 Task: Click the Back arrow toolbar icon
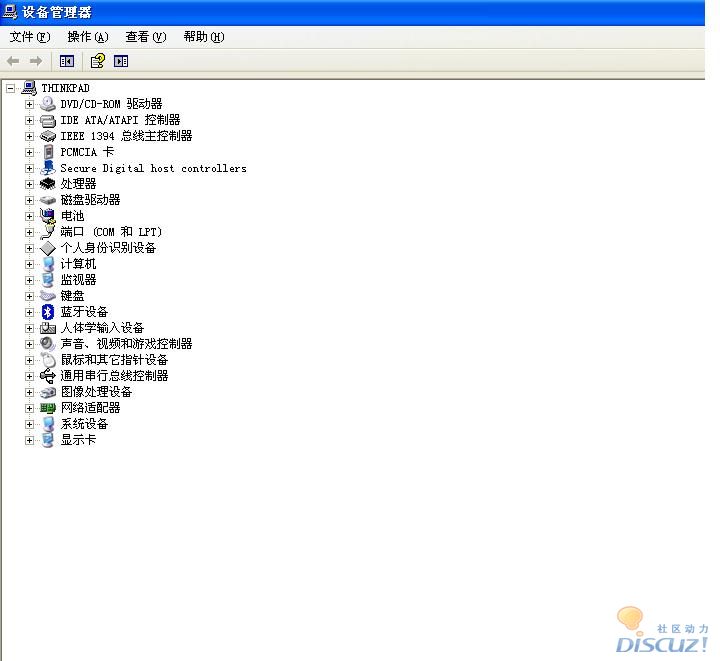click(x=13, y=61)
